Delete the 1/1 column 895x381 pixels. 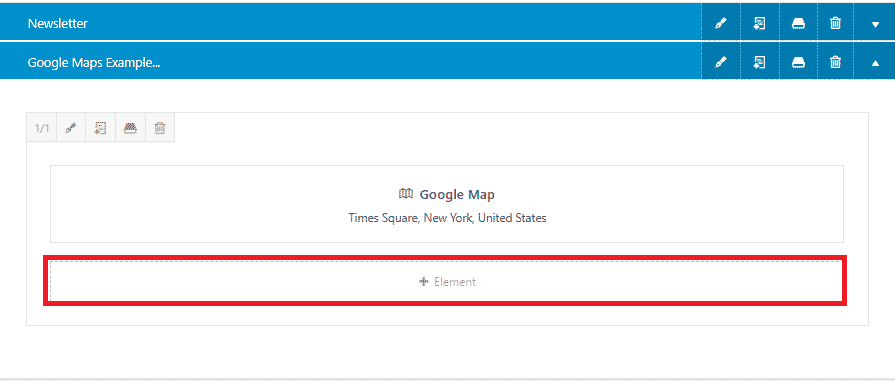tap(160, 128)
